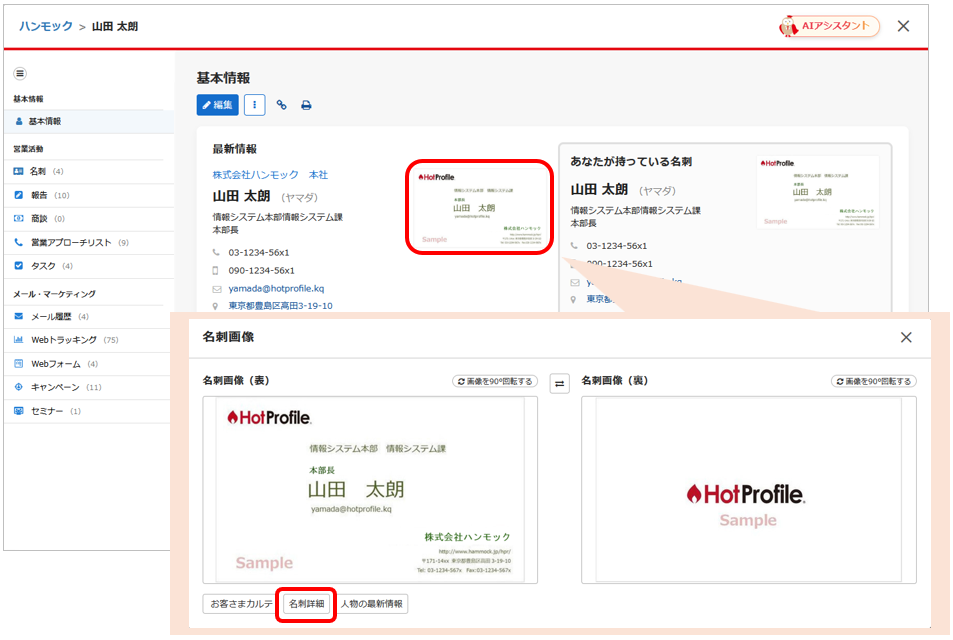Click the 山田 太朗 name in 最新情報
The image size is (953, 640).
click(241, 196)
